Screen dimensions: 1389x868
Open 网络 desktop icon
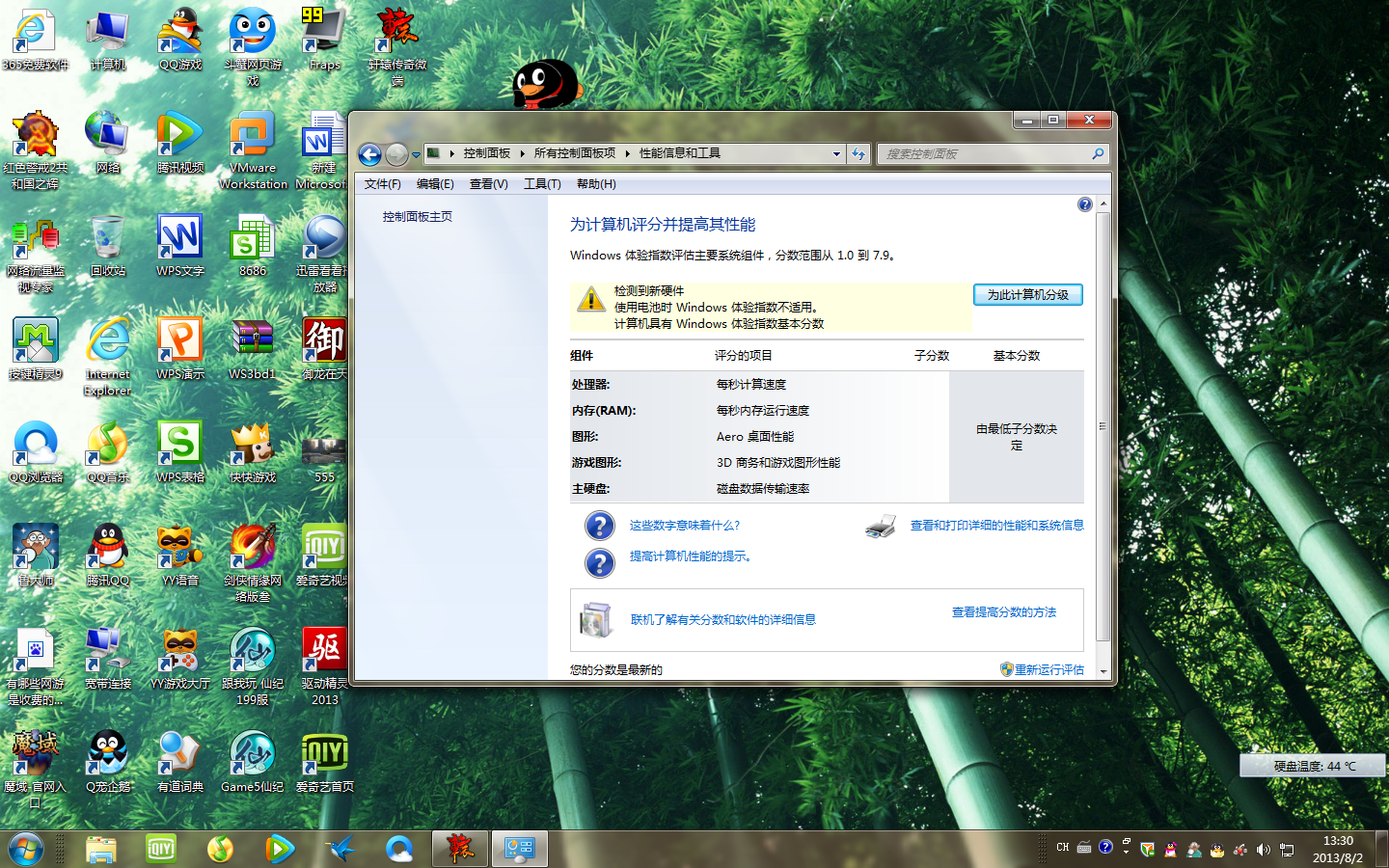[108, 143]
